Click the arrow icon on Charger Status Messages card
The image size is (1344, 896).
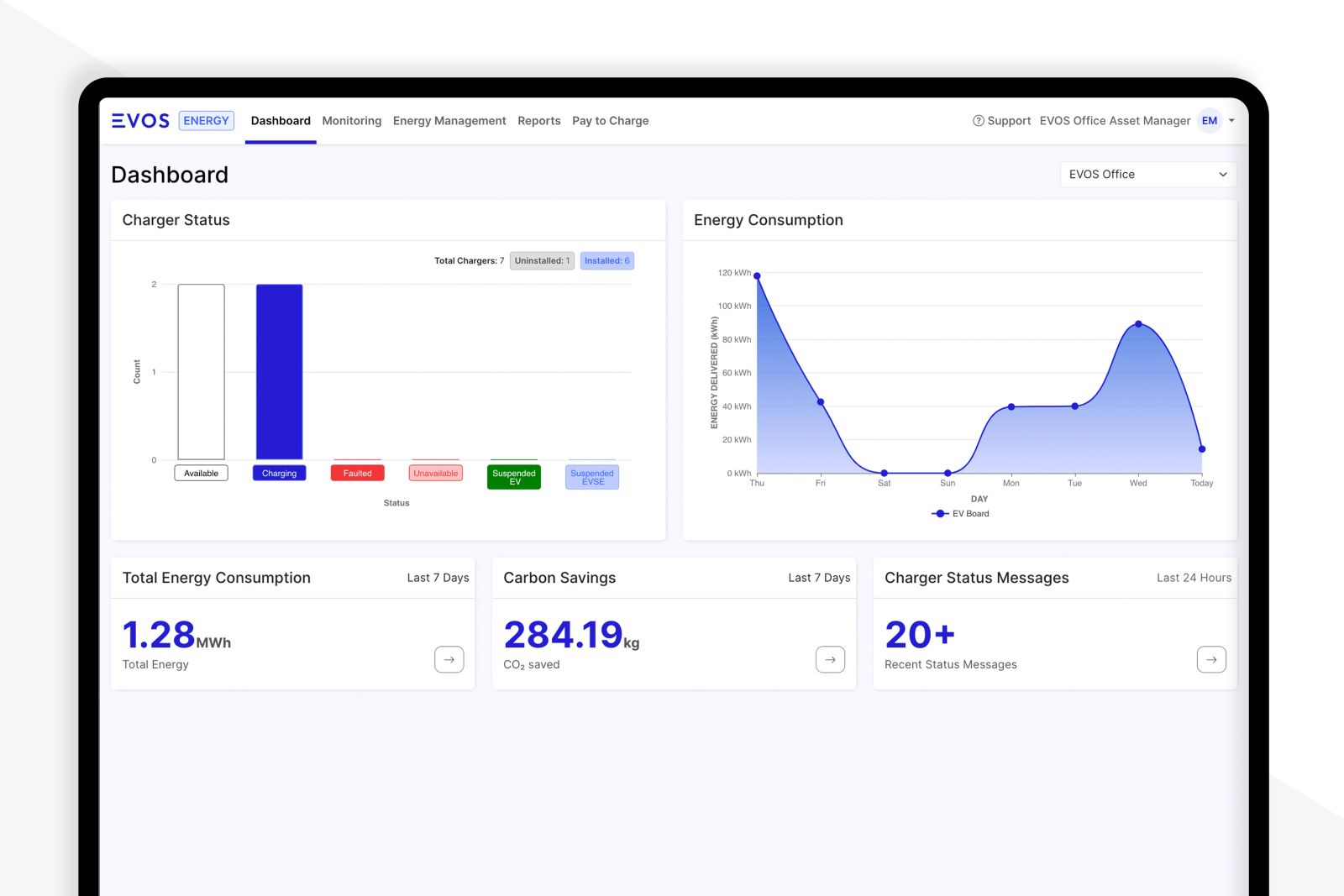[1211, 660]
